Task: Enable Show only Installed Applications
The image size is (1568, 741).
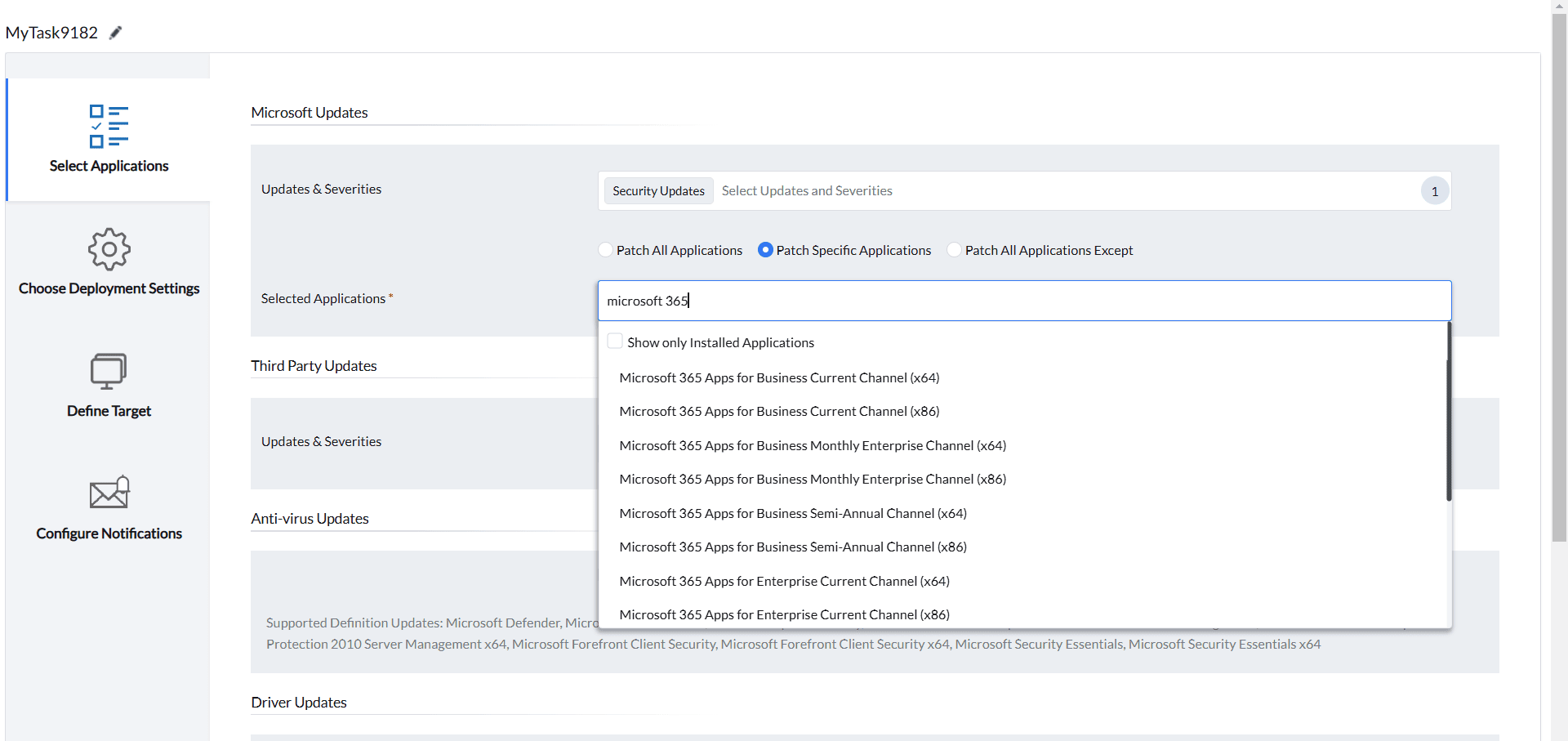Action: point(615,341)
